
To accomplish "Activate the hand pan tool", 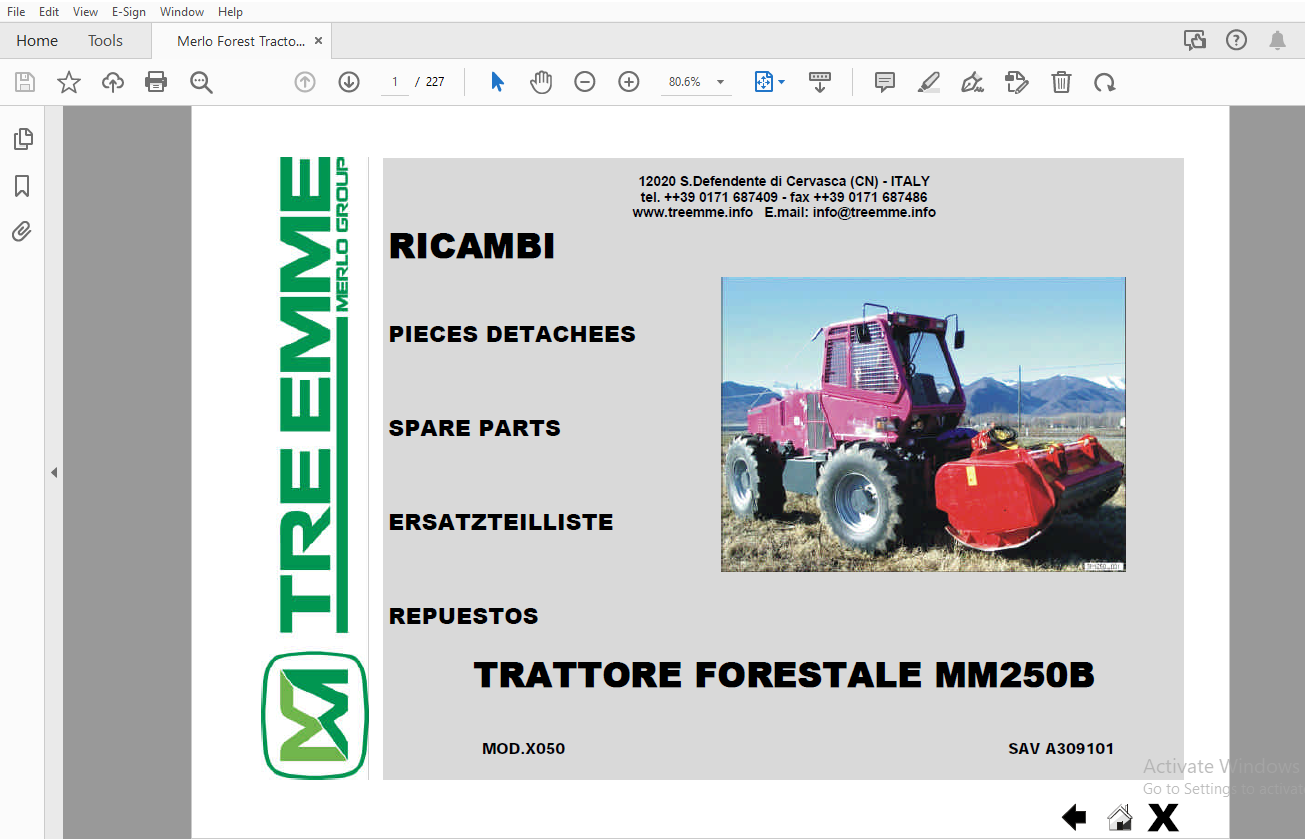I will (x=541, y=82).
